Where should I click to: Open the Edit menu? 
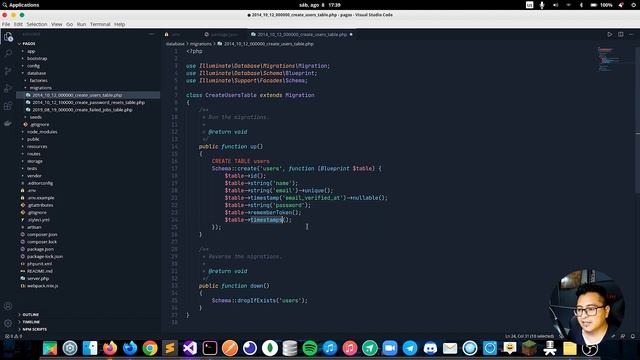point(18,24)
